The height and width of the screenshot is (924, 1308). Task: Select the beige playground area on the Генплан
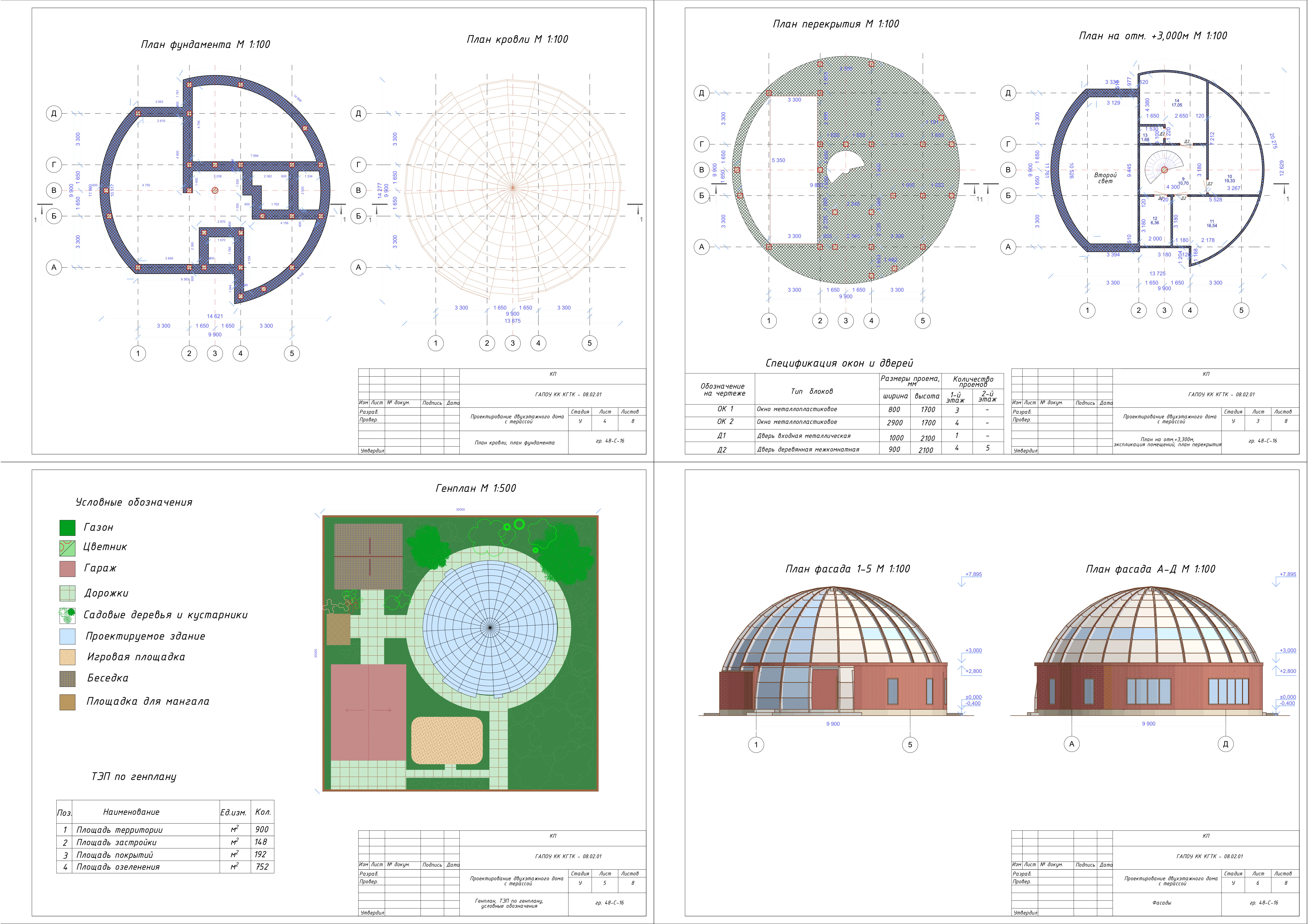click(447, 741)
